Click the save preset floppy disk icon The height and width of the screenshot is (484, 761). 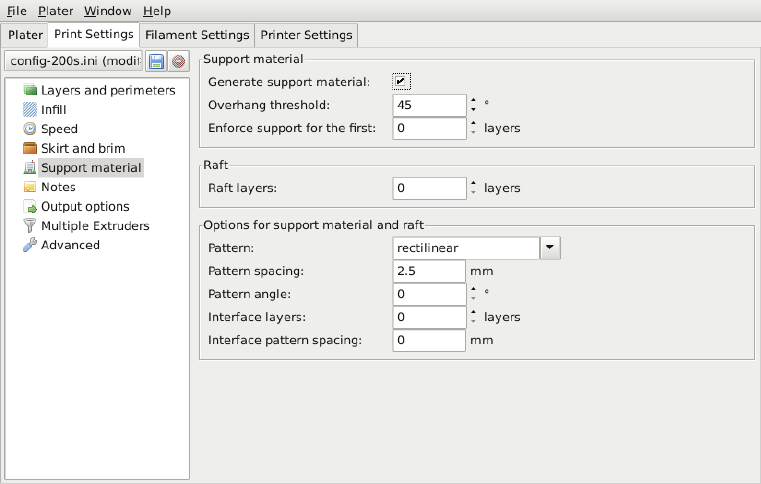[157, 62]
